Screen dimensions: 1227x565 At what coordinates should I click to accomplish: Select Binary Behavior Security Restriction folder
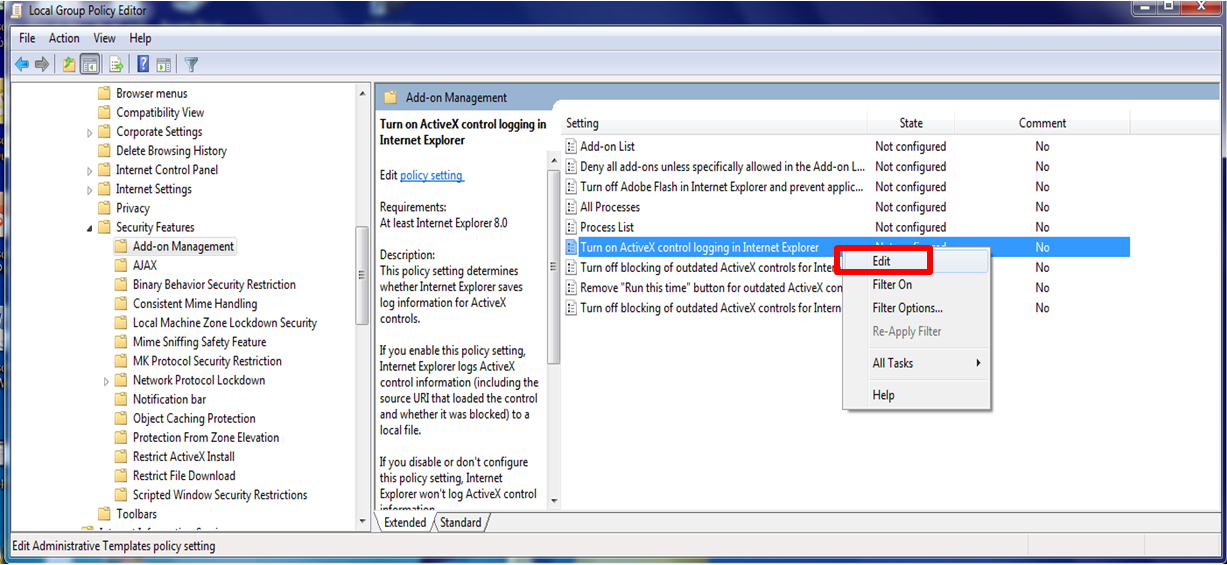click(214, 284)
